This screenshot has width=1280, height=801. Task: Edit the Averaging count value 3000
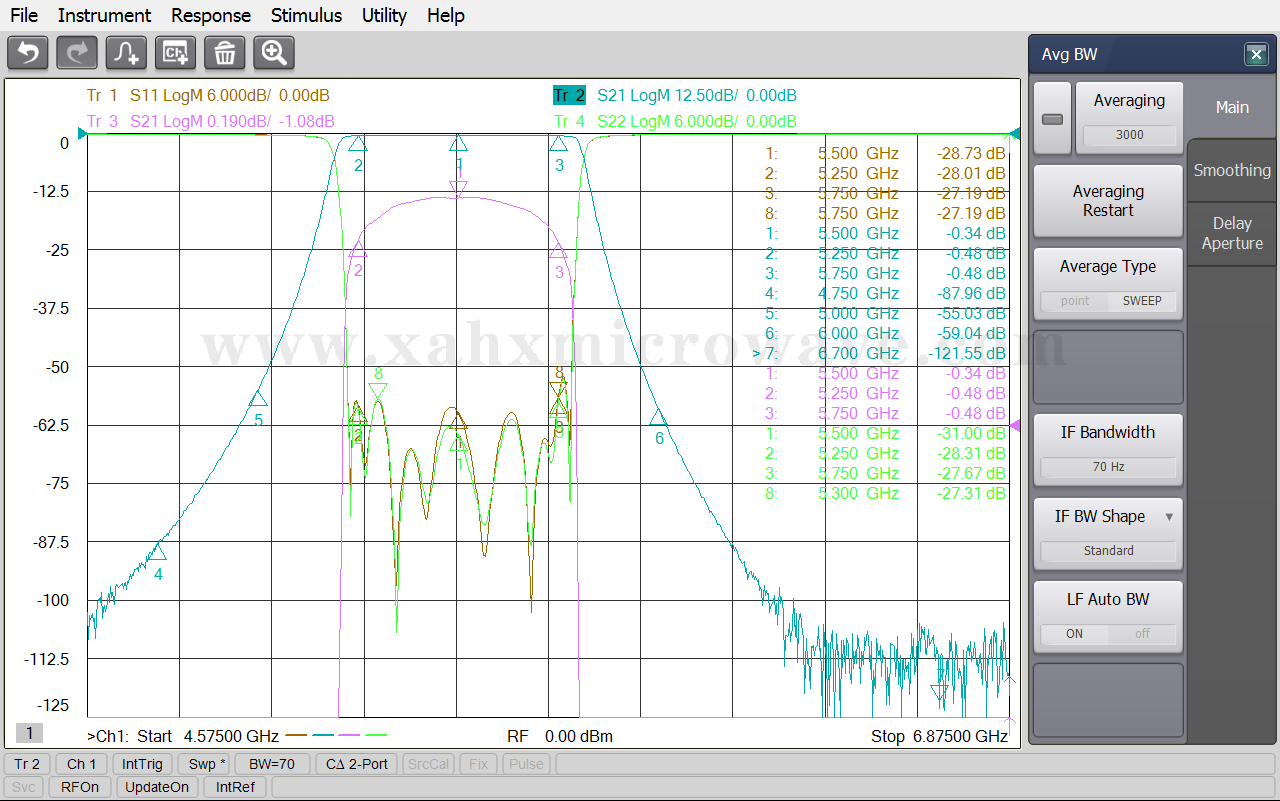click(1129, 135)
